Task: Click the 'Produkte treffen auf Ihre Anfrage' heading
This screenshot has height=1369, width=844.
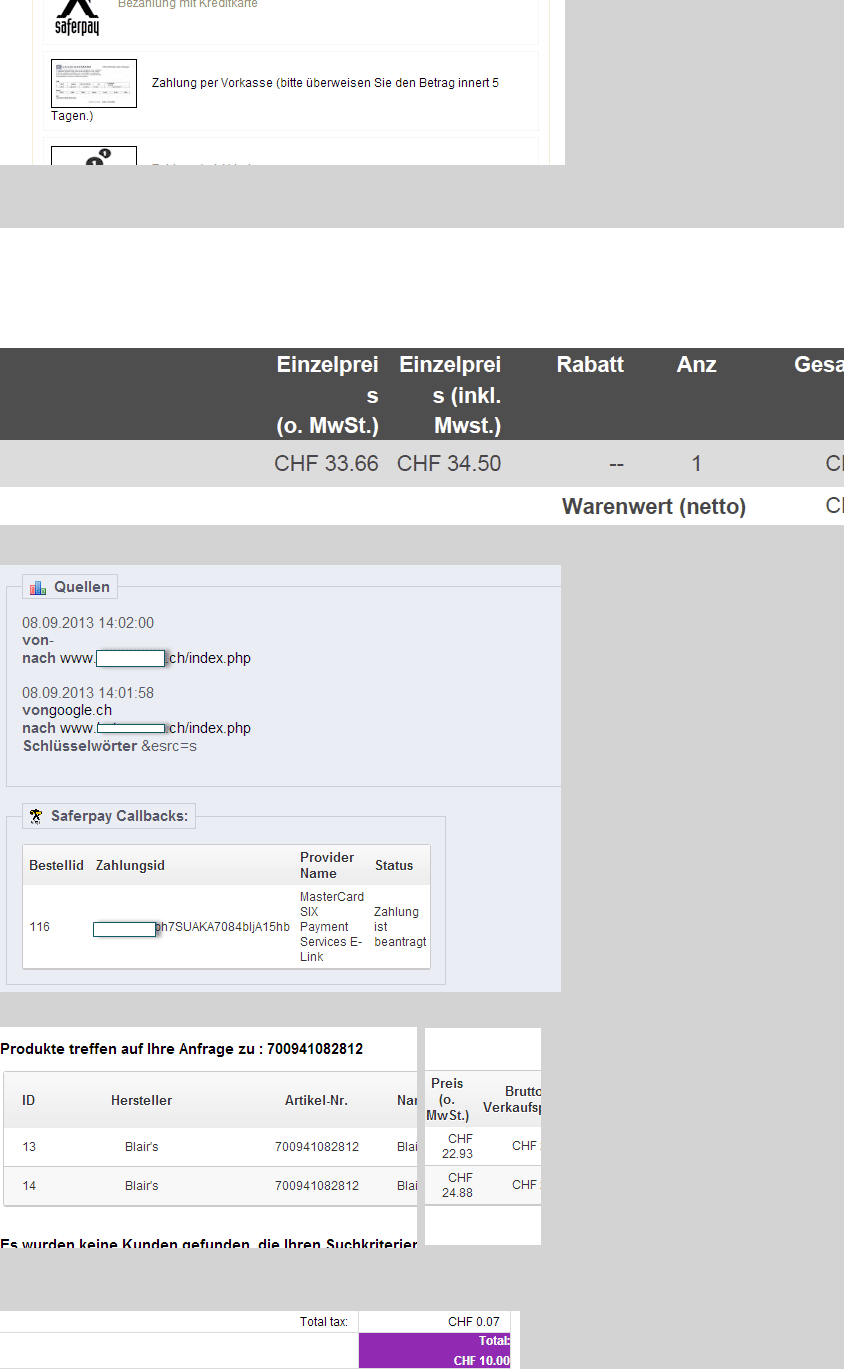Action: click(181, 1049)
